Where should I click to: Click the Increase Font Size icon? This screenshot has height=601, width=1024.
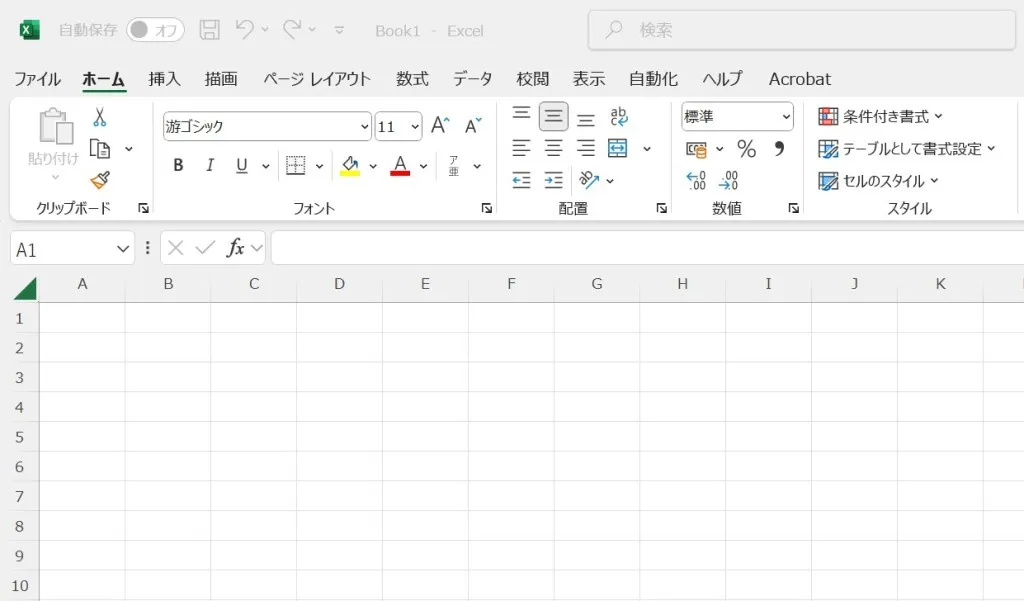pyautogui.click(x=440, y=126)
